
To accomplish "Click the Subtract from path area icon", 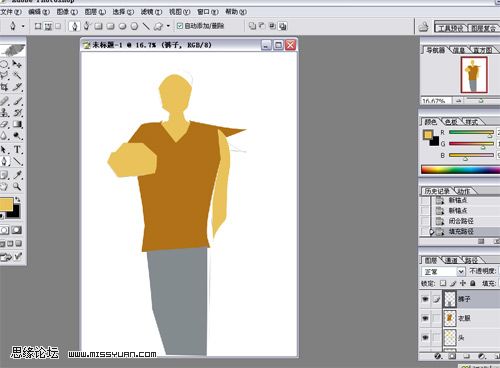I will (x=262, y=26).
